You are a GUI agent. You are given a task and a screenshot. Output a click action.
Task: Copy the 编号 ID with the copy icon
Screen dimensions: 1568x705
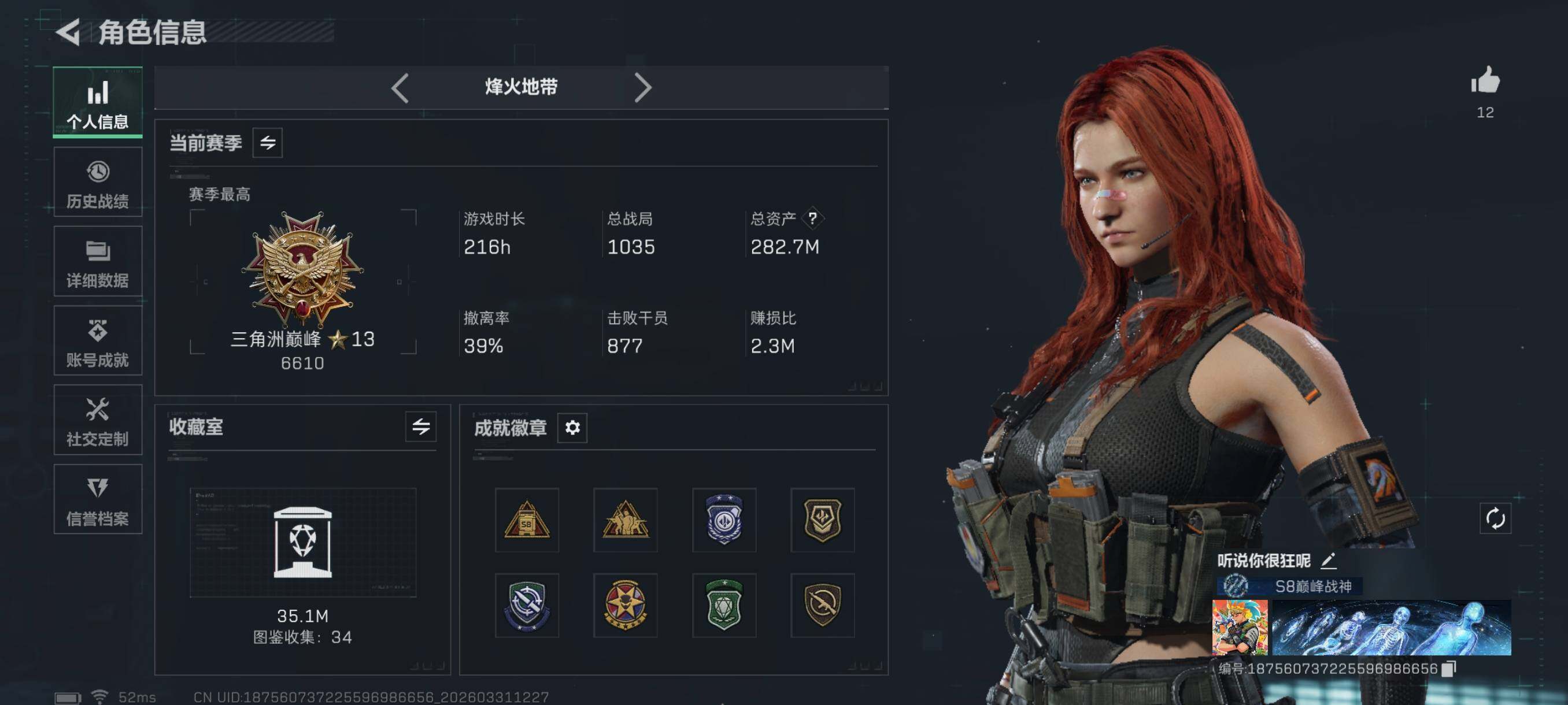point(1449,669)
